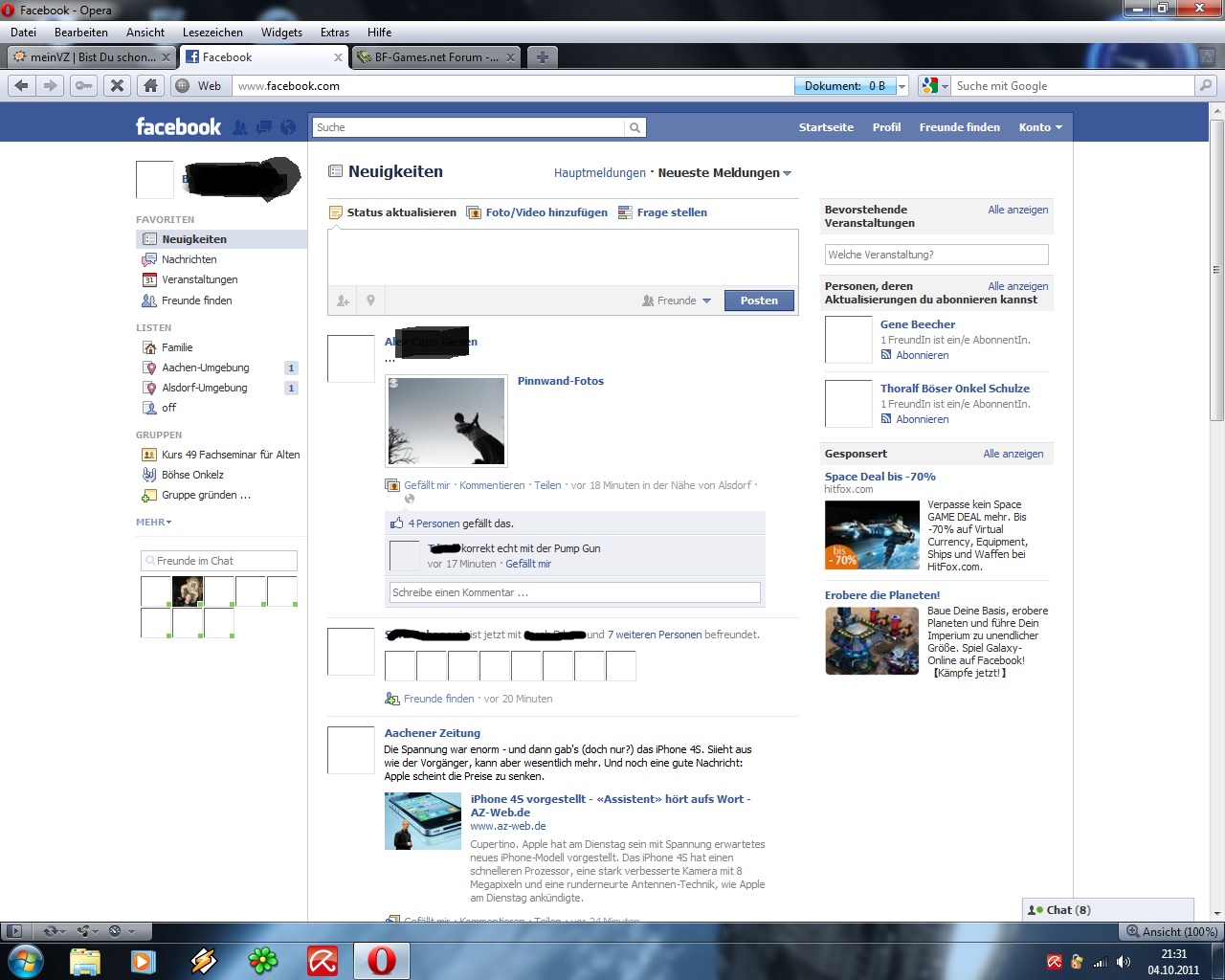Open the iPhone 4S vorgestellt article link
1225x980 pixels.
click(611, 806)
